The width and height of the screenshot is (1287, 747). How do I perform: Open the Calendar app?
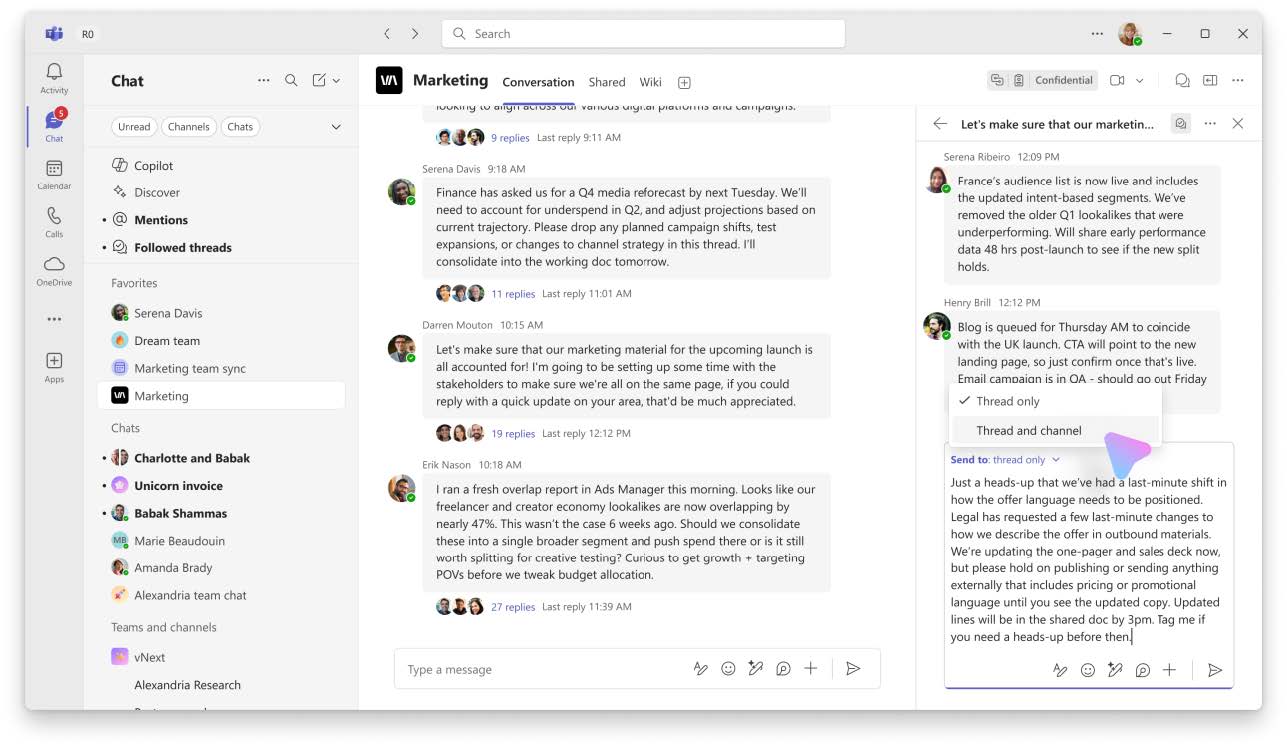coord(54,174)
